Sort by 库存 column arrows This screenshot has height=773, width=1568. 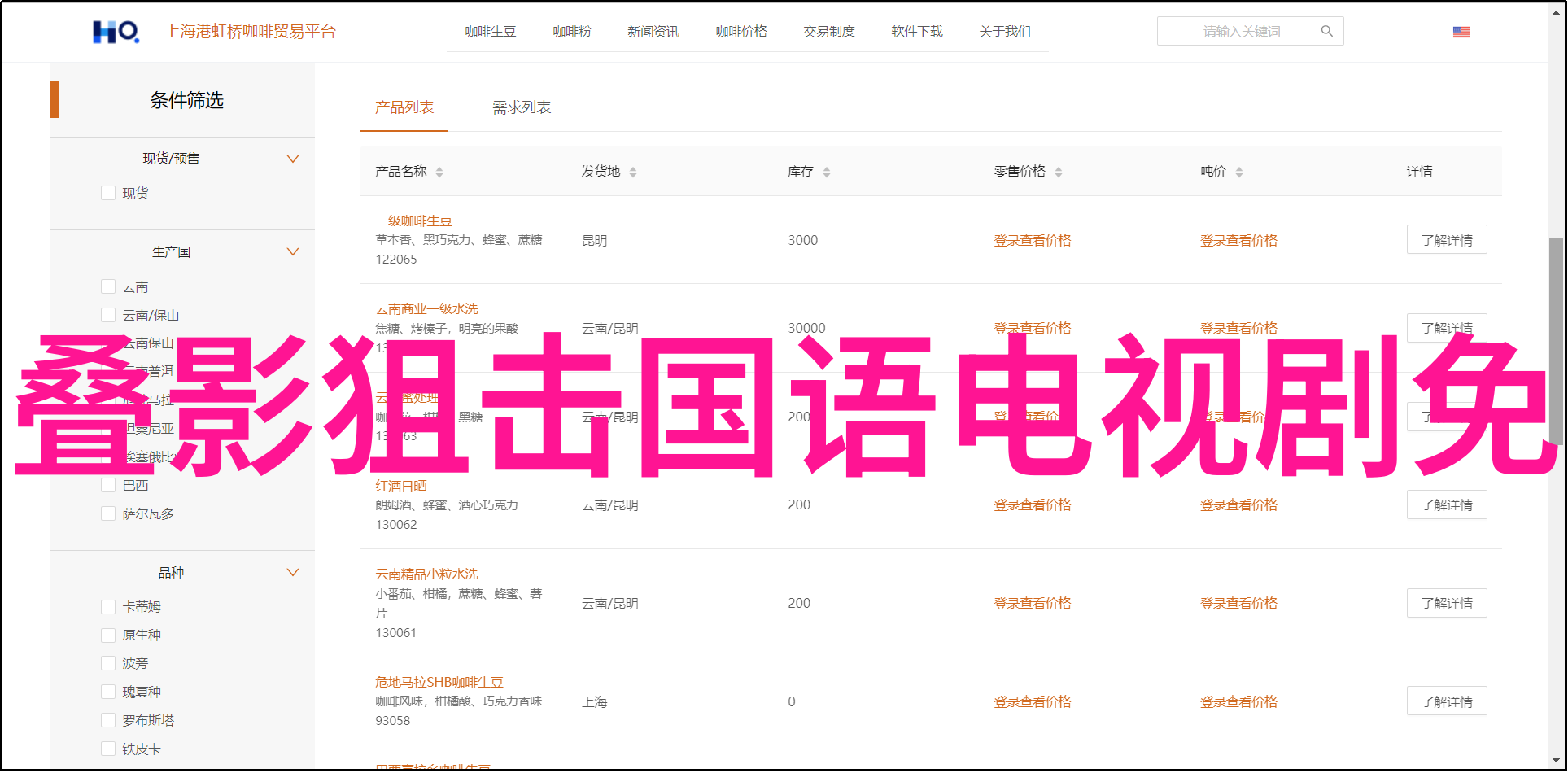point(826,172)
